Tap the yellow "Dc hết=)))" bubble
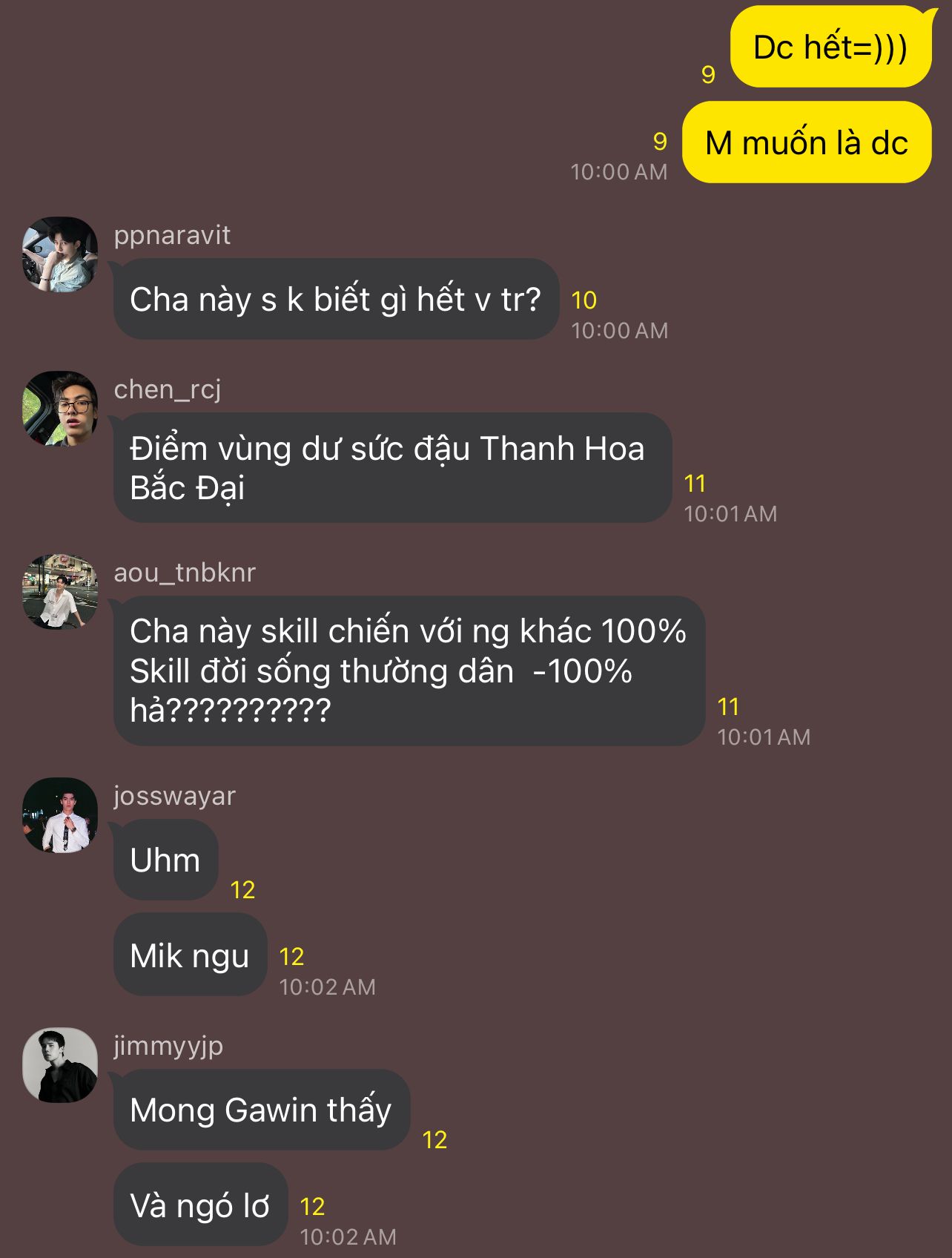952x1258 pixels. 830,47
